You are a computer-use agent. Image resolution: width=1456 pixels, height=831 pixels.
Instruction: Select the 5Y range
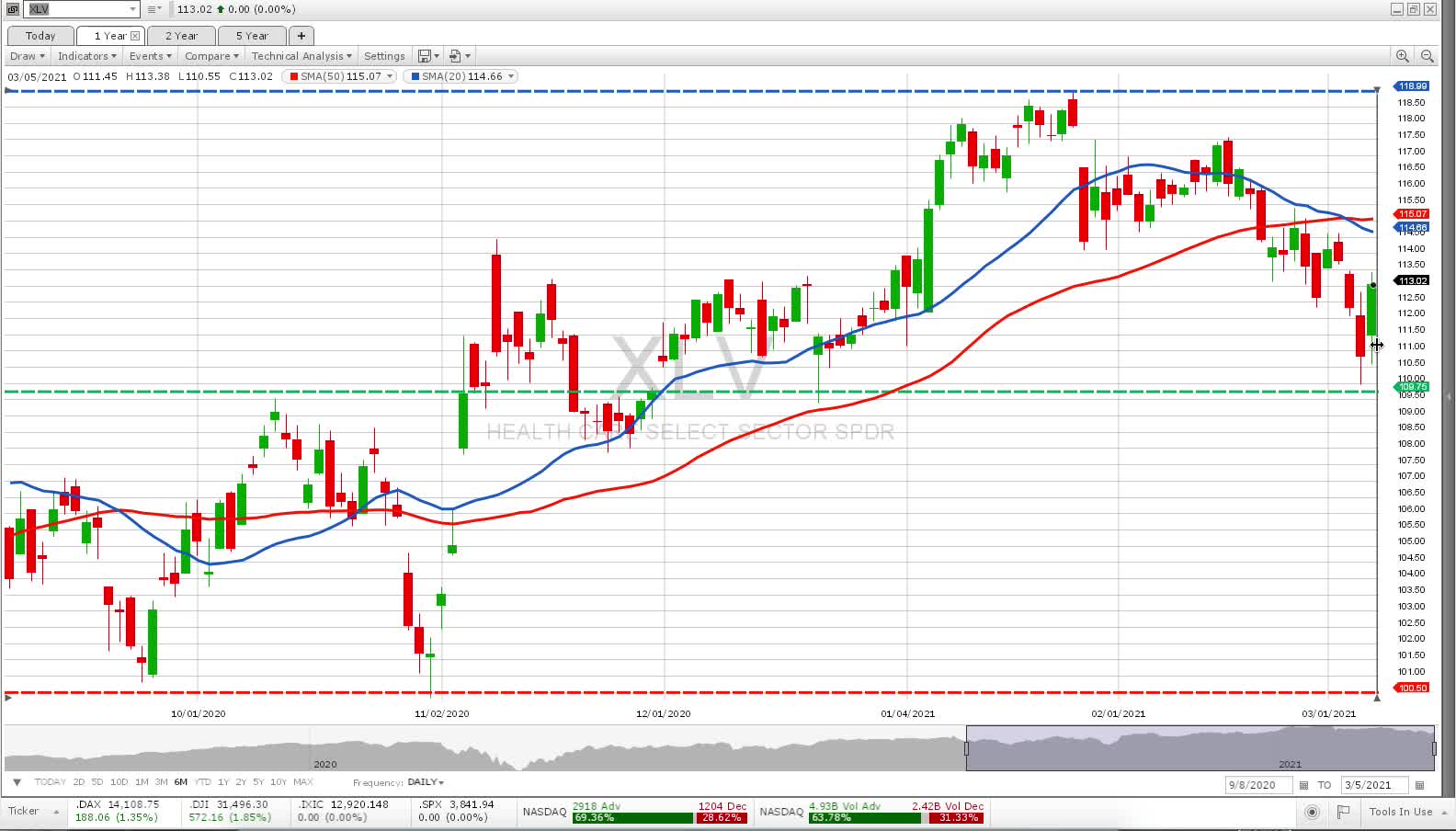click(258, 782)
